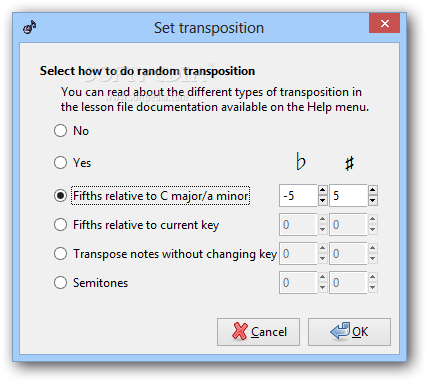427x382 pixels.
Task: Decrease the sharp value showing 5
Action: [x=373, y=200]
